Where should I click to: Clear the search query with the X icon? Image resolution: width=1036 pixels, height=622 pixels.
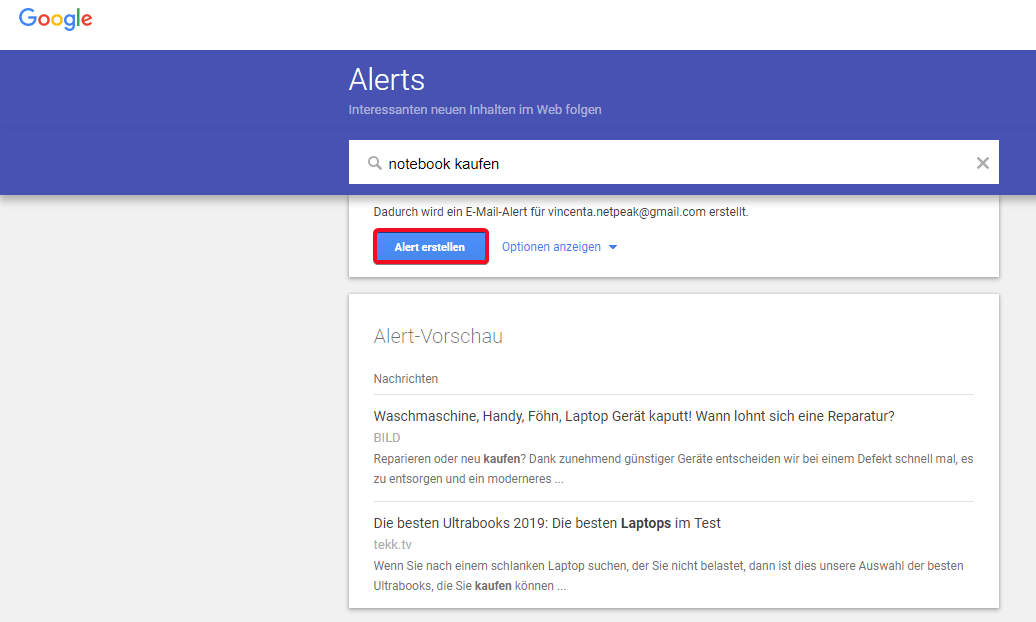(x=982, y=163)
